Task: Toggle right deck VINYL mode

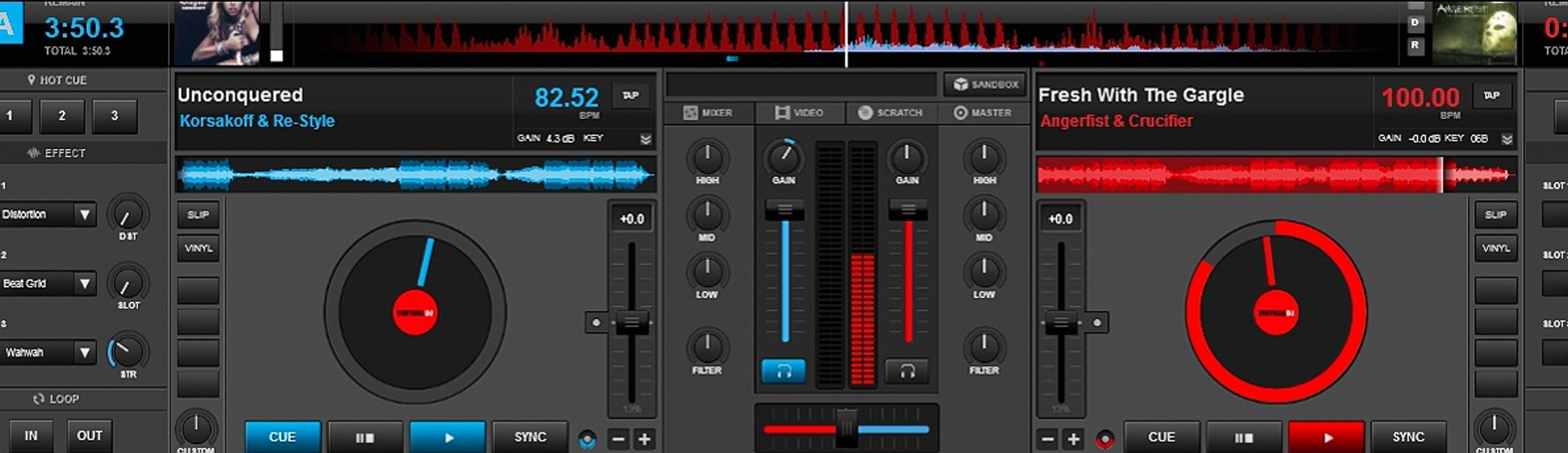Action: point(1496,248)
